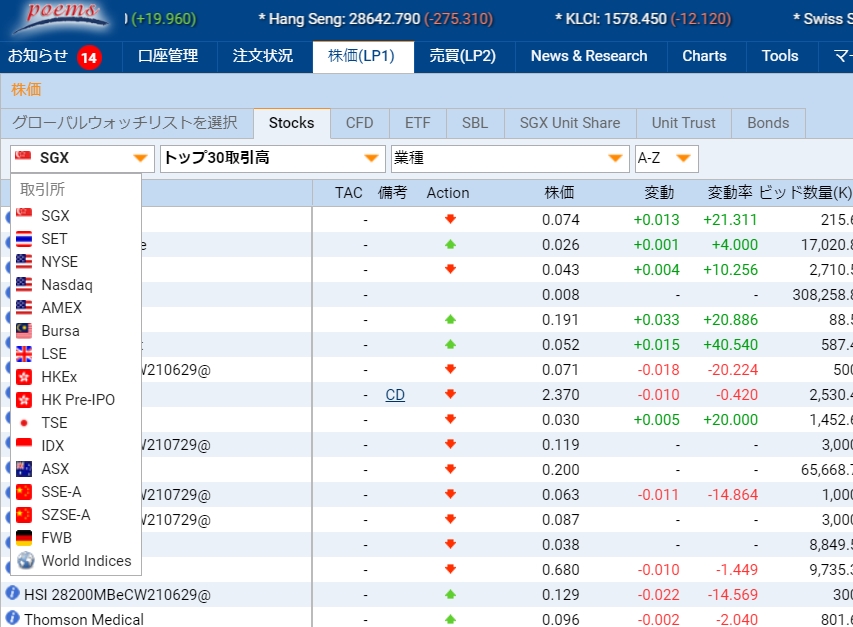Switch to Unit Trust tab

[684, 123]
